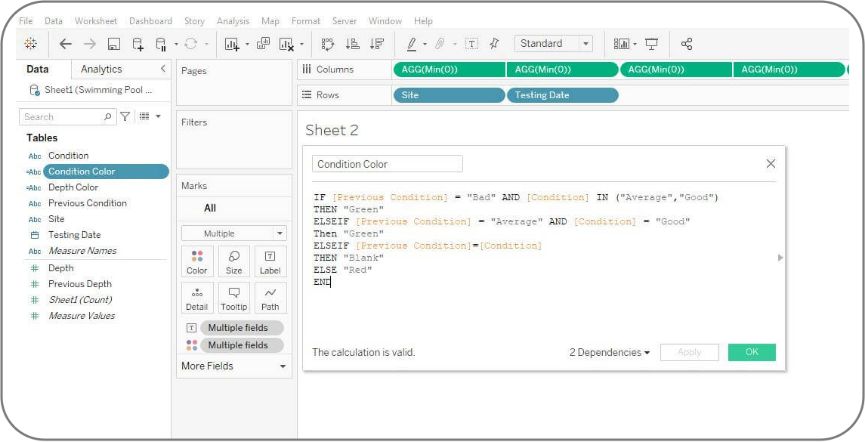The width and height of the screenshot is (865, 442).
Task: Select the Testing Date pill on Rows
Action: pyautogui.click(x=562, y=95)
